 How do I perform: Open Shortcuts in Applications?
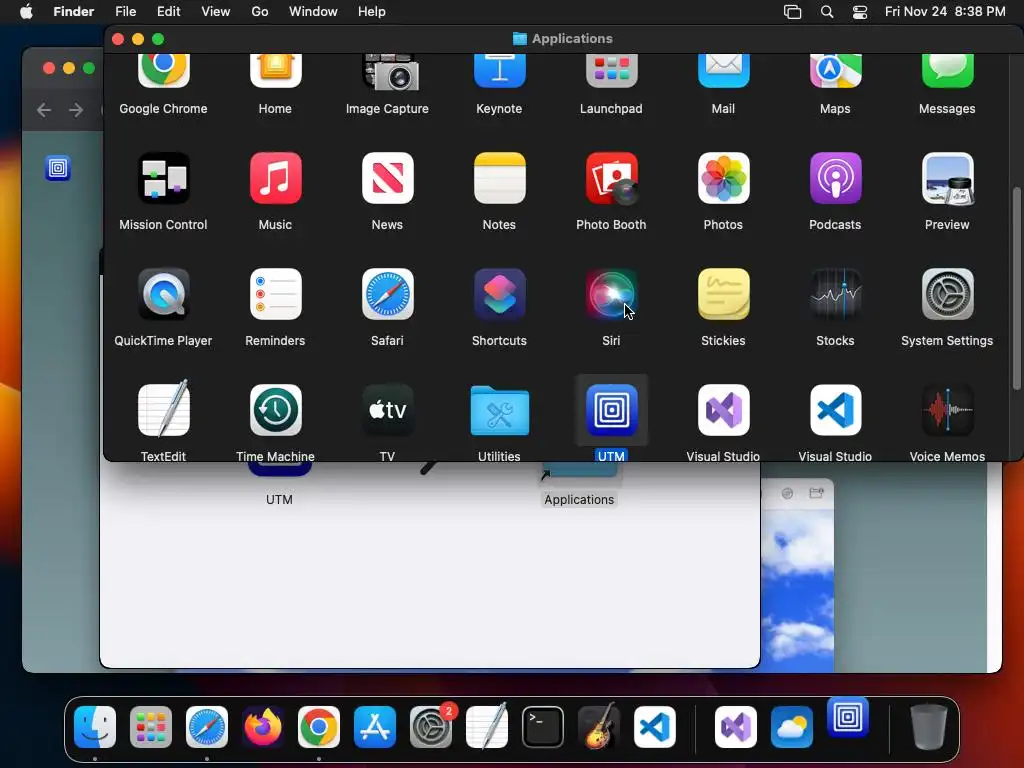[500, 295]
